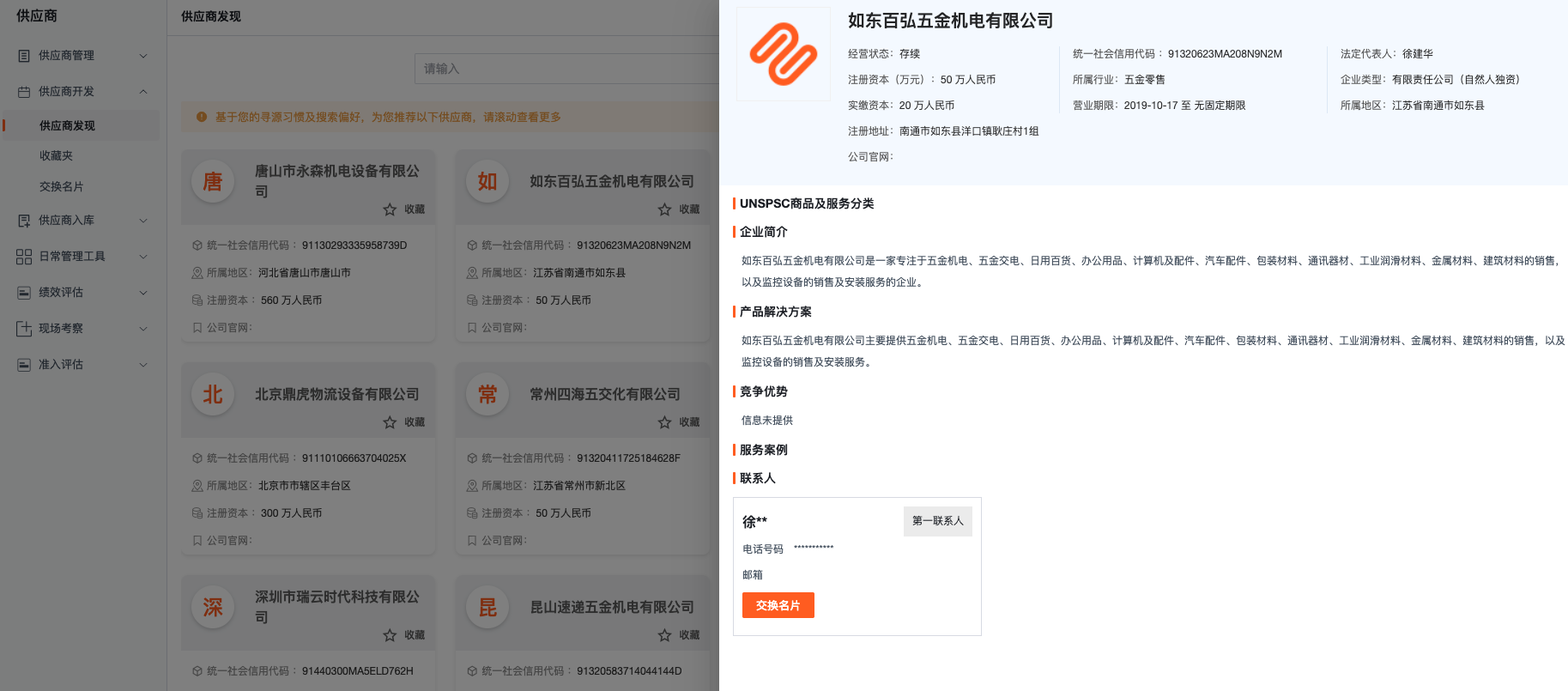Click the 现场考察 sidebar icon
1568x691 pixels.
click(x=24, y=329)
